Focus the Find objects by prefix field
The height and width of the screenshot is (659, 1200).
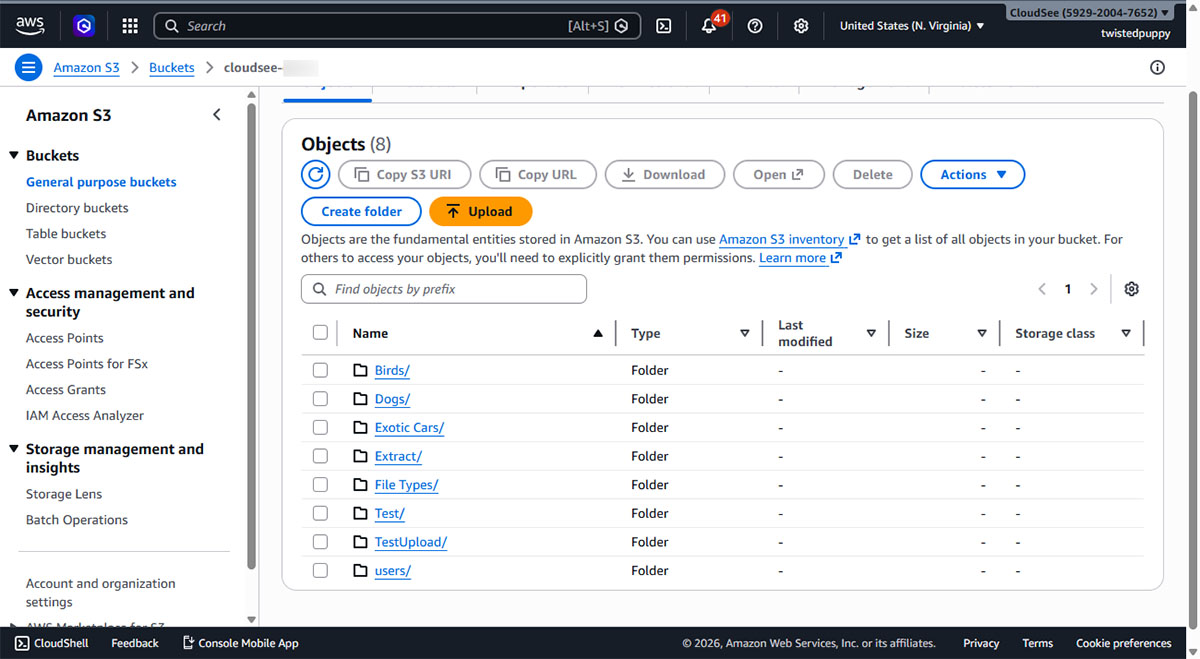(x=444, y=289)
